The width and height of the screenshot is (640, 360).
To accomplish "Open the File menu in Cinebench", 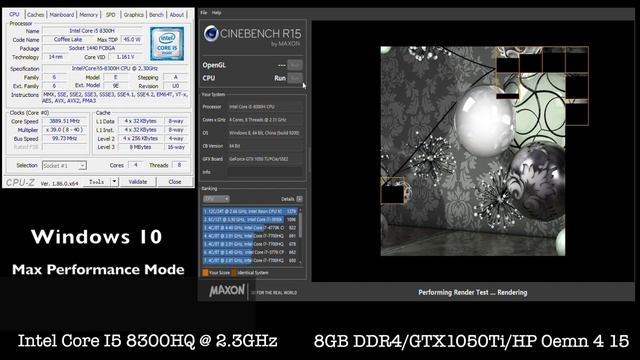I will tap(204, 13).
